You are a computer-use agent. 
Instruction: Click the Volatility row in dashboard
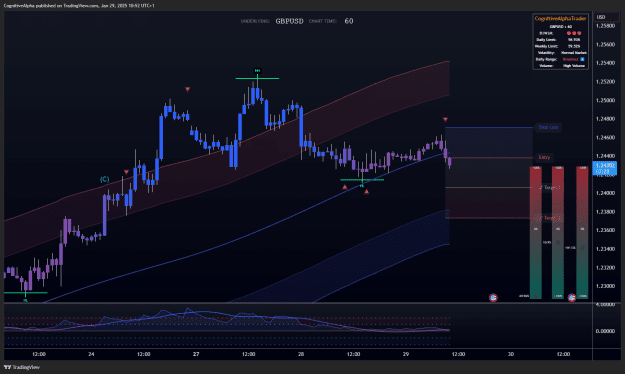(560, 53)
